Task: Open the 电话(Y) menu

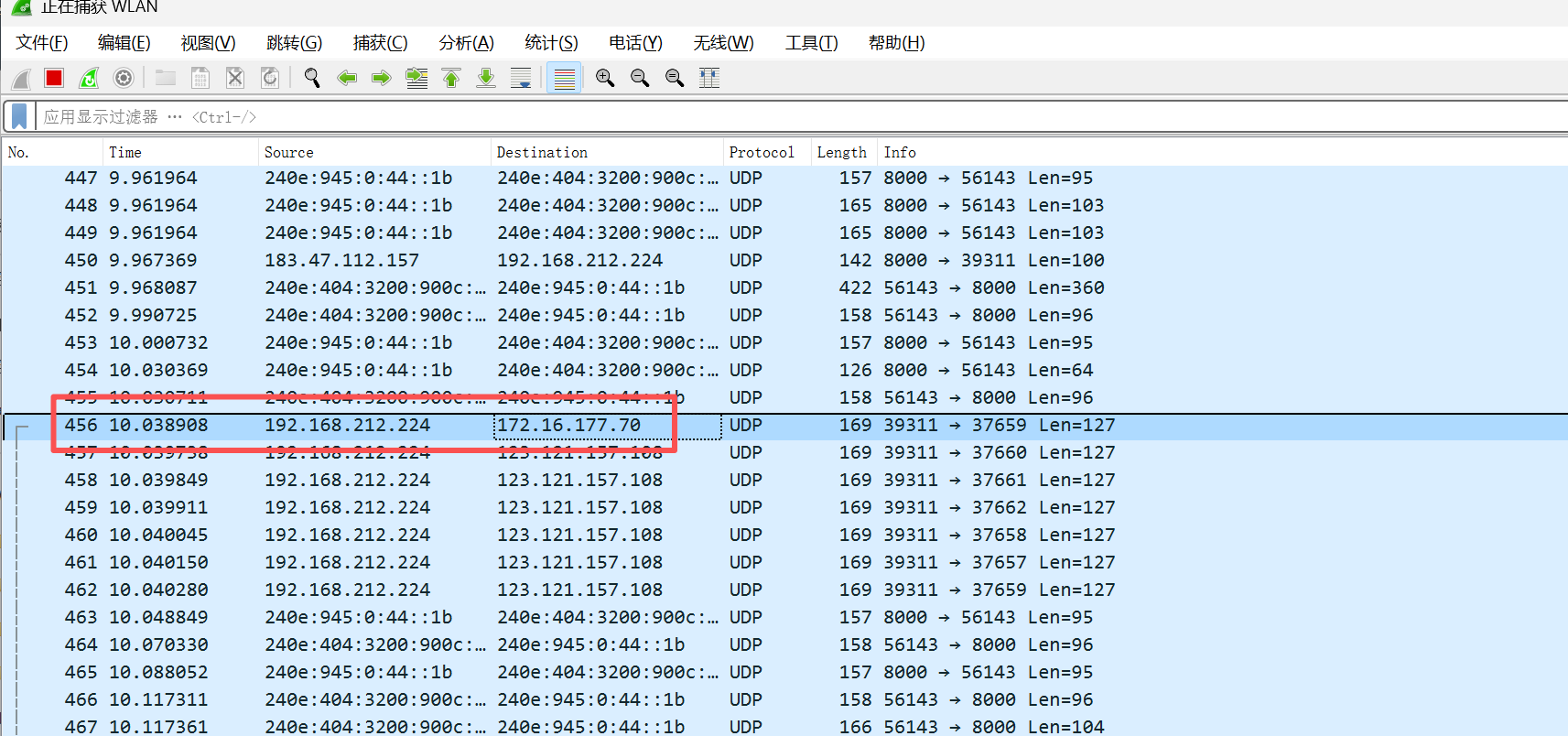Action: click(x=636, y=43)
